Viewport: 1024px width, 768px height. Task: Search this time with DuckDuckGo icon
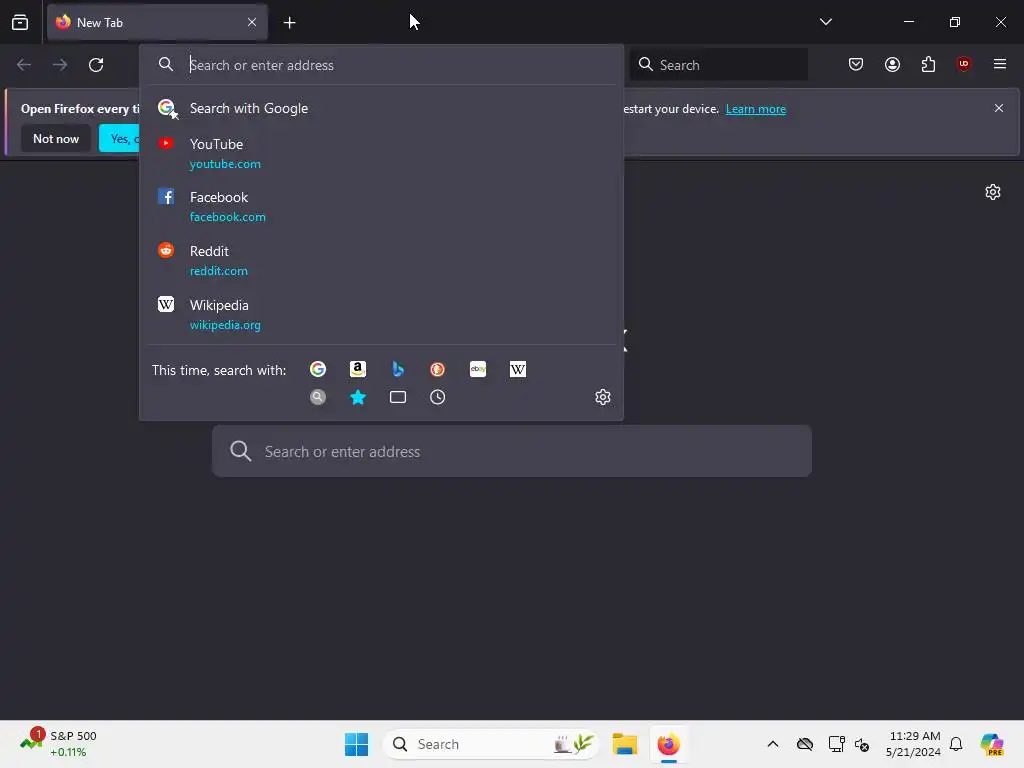tap(438, 370)
